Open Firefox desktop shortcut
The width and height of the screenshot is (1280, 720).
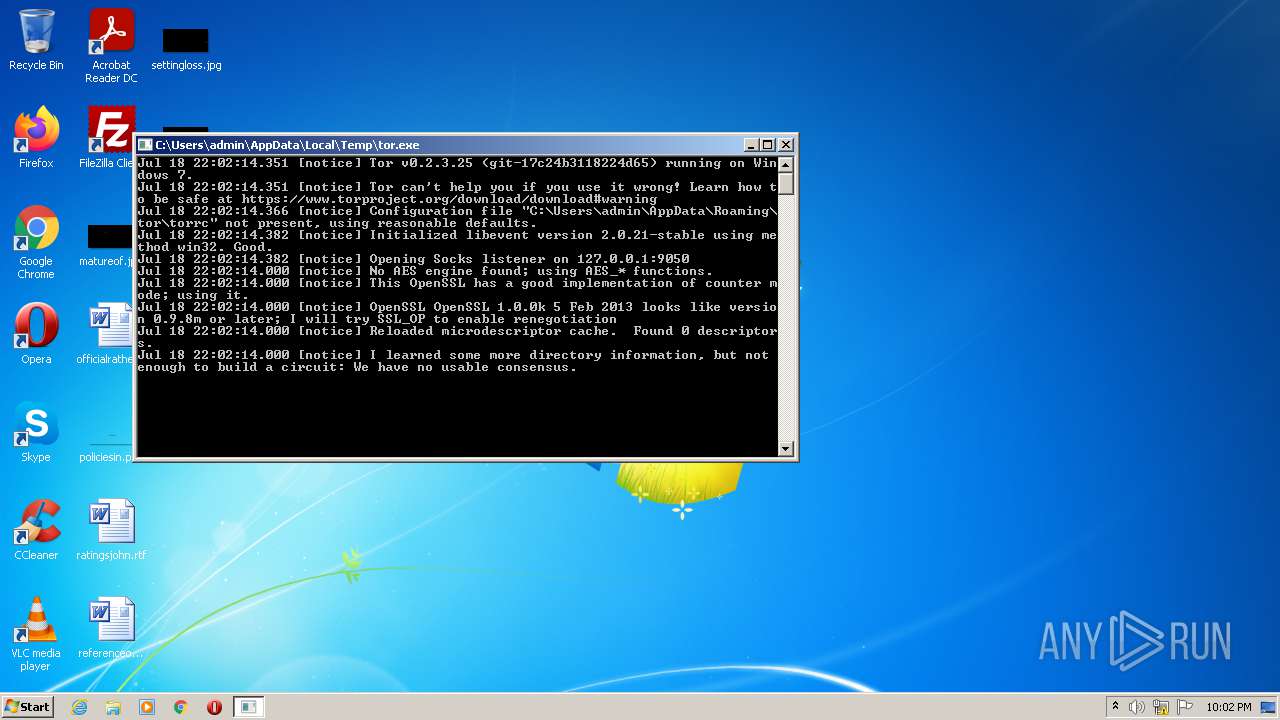36,138
